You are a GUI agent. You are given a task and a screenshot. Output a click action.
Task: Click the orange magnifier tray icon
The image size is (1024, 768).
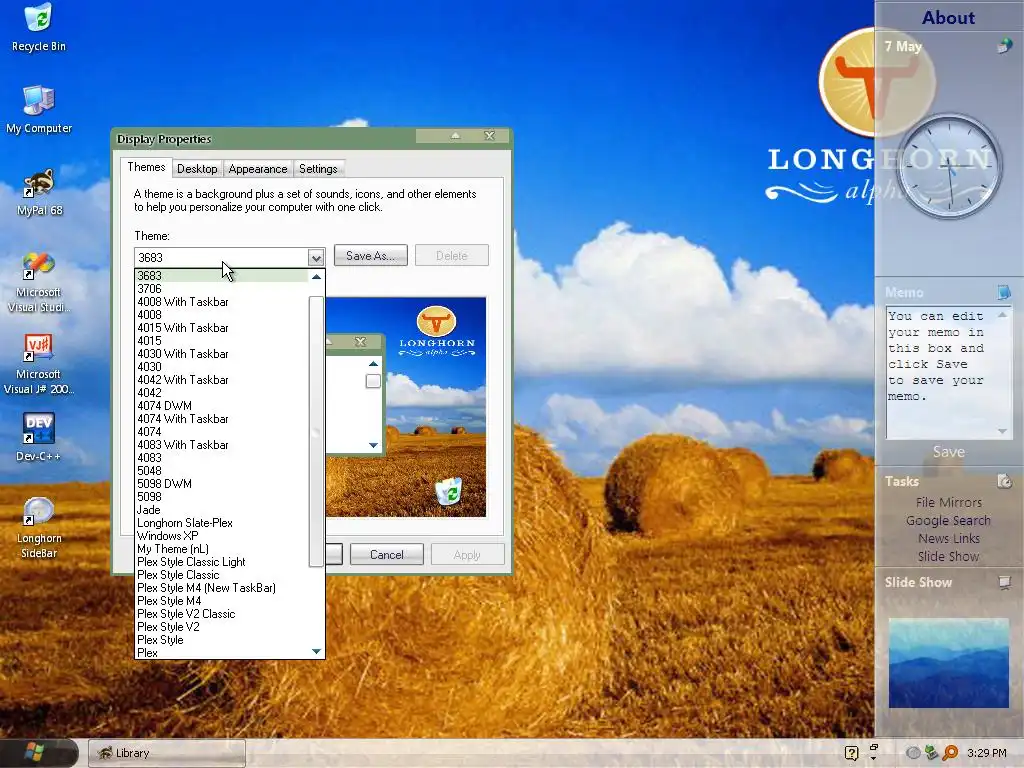(x=950, y=752)
